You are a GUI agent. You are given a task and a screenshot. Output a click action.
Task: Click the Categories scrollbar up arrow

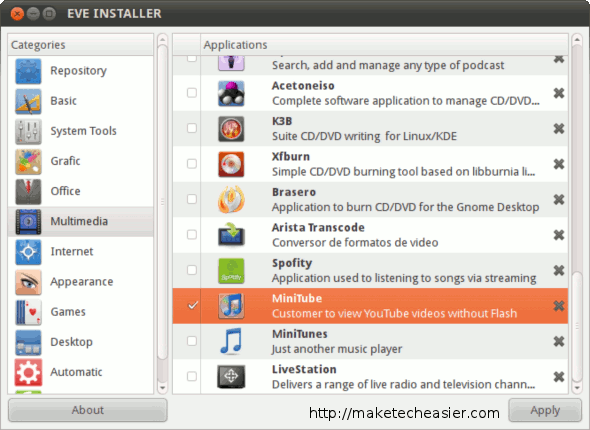pyautogui.click(x=163, y=39)
